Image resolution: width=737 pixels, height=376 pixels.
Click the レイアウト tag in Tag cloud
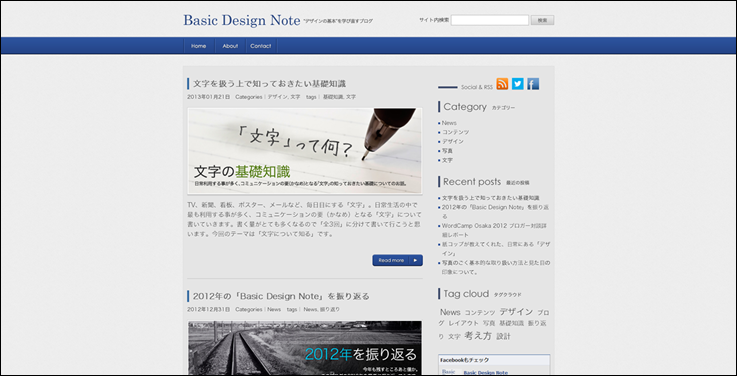click(463, 323)
